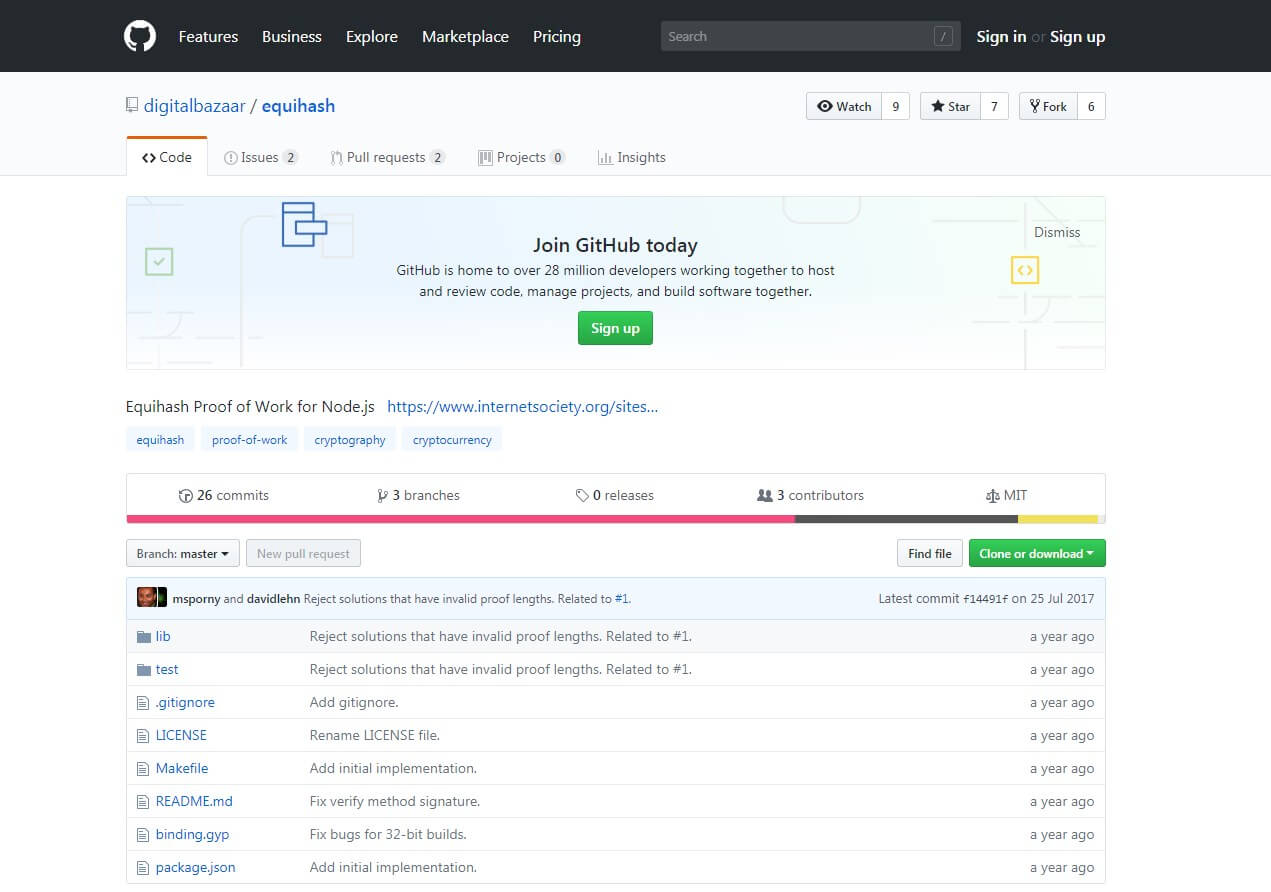Screen dimensions: 1271x892
Task: Click the releases tag icon
Action: [x=582, y=496]
